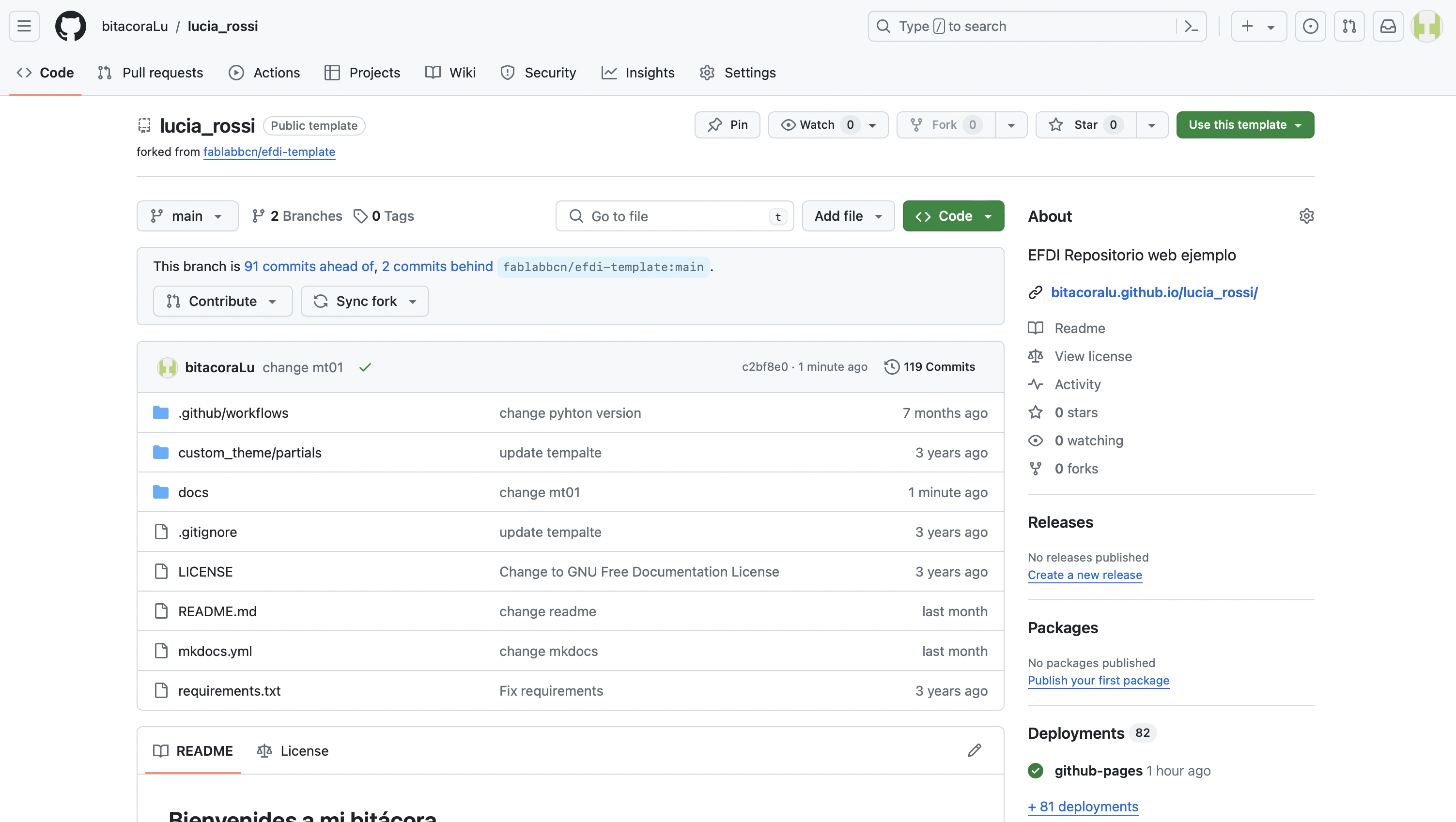This screenshot has height=822, width=1456.
Task: Click the green commit status checkmark
Action: click(x=365, y=367)
